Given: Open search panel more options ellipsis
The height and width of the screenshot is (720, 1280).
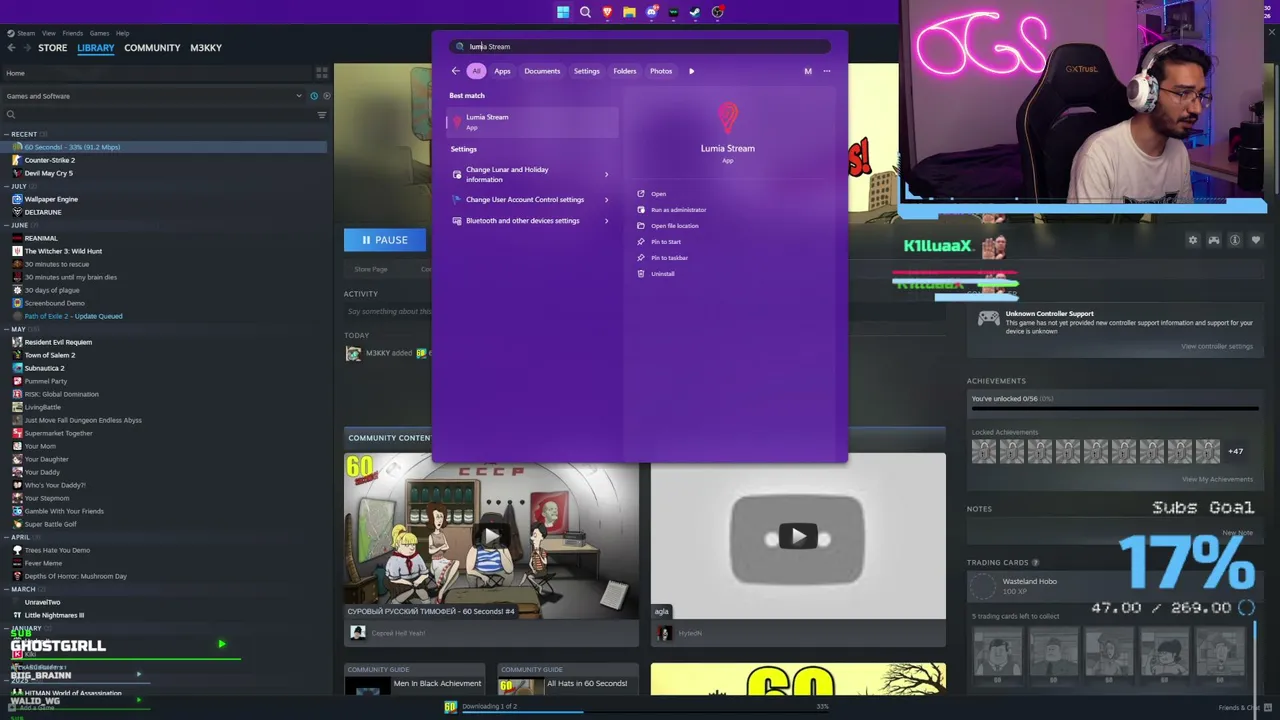Looking at the screenshot, I should [827, 71].
